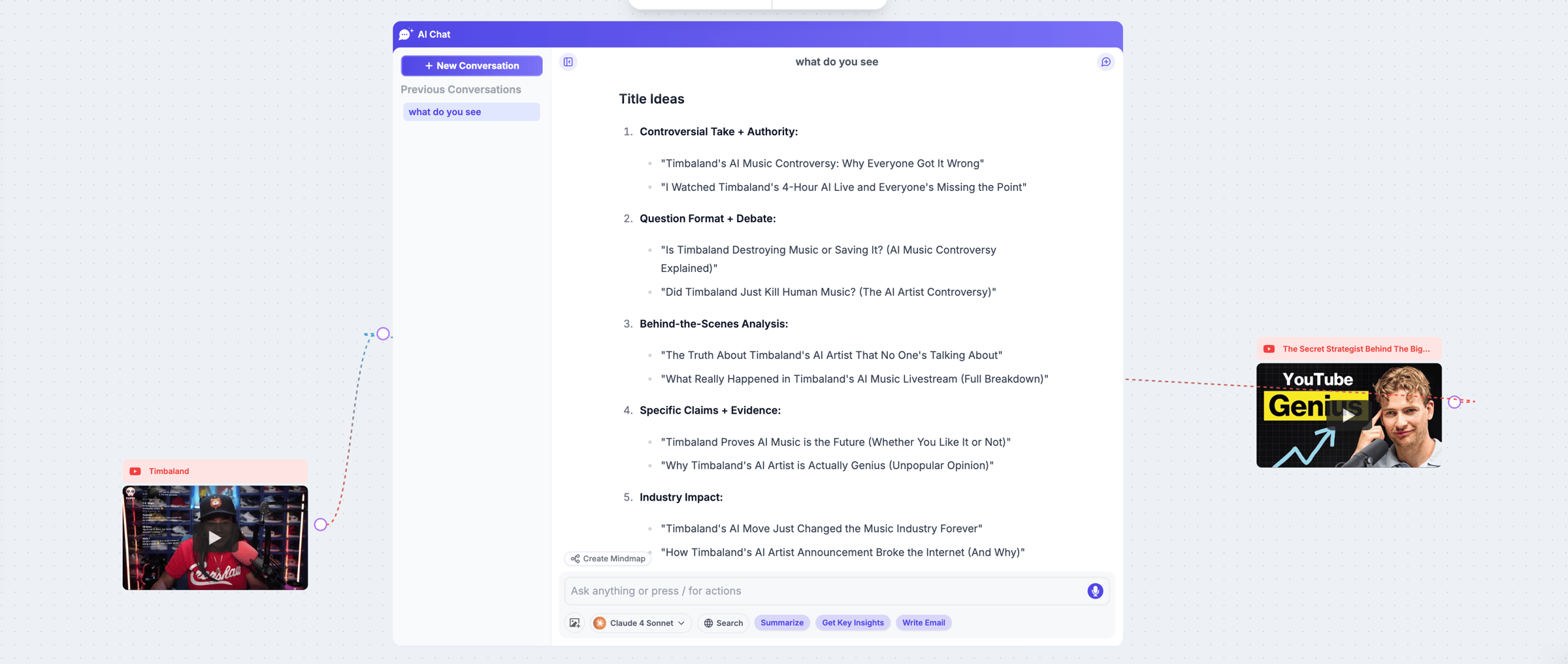Click 'Changed the Music Industry Forever' suggestion

(x=821, y=528)
